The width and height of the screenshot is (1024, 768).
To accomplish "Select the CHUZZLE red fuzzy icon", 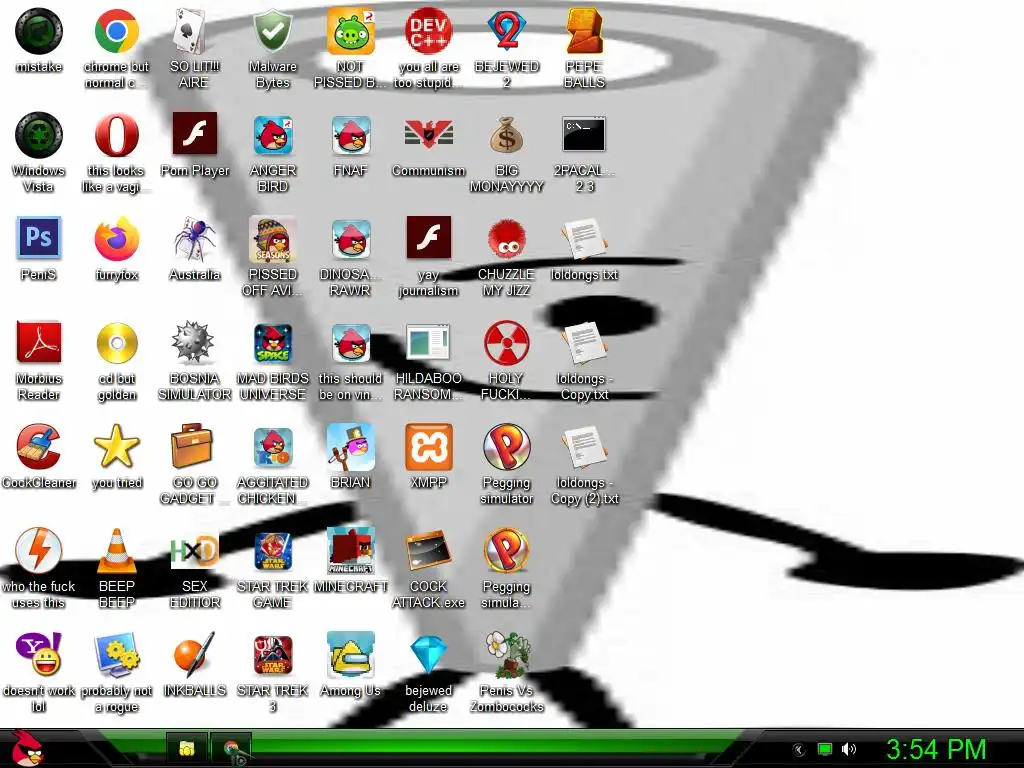I will point(507,239).
